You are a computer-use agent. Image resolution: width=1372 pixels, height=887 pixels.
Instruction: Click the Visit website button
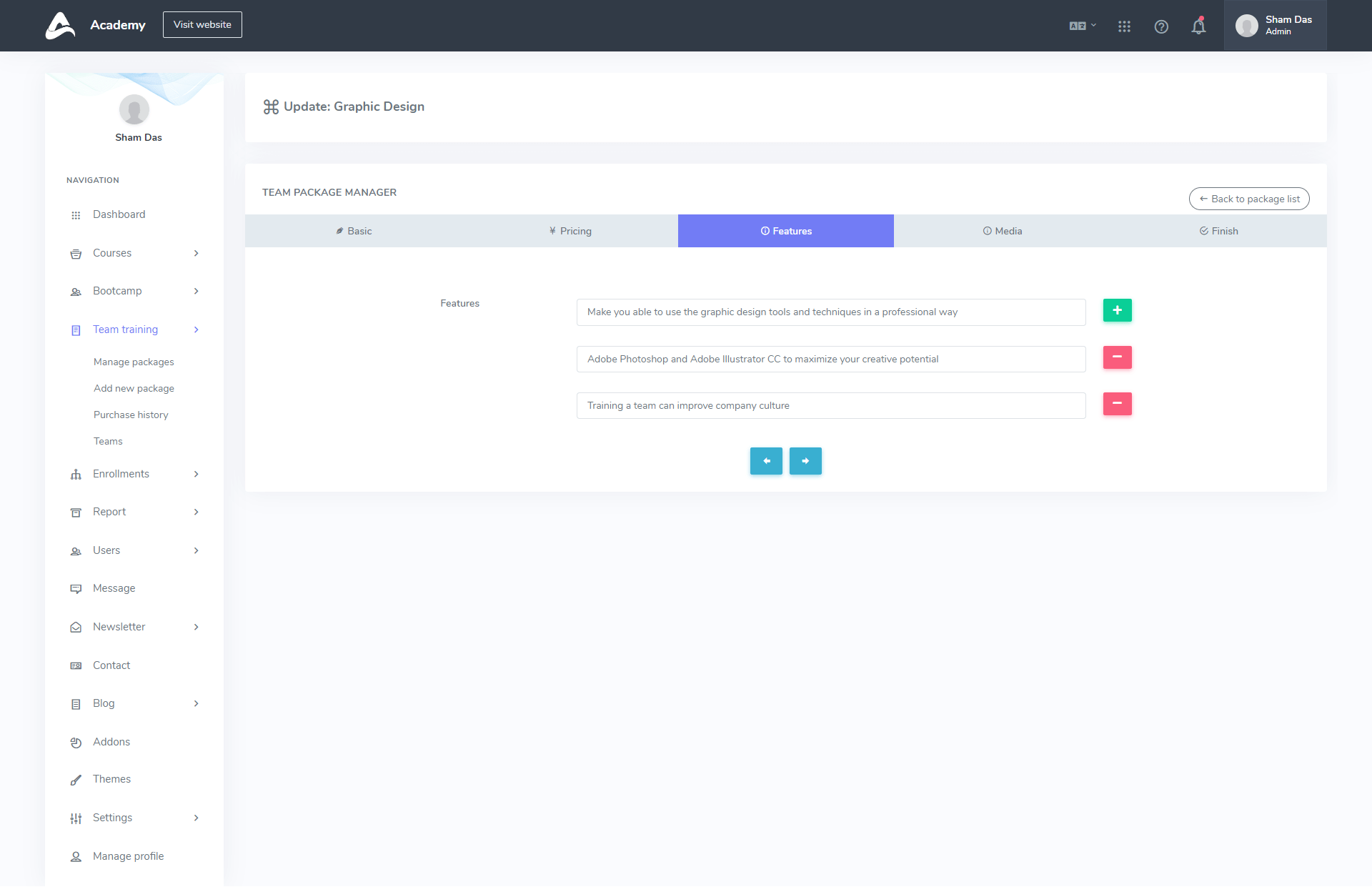[202, 24]
